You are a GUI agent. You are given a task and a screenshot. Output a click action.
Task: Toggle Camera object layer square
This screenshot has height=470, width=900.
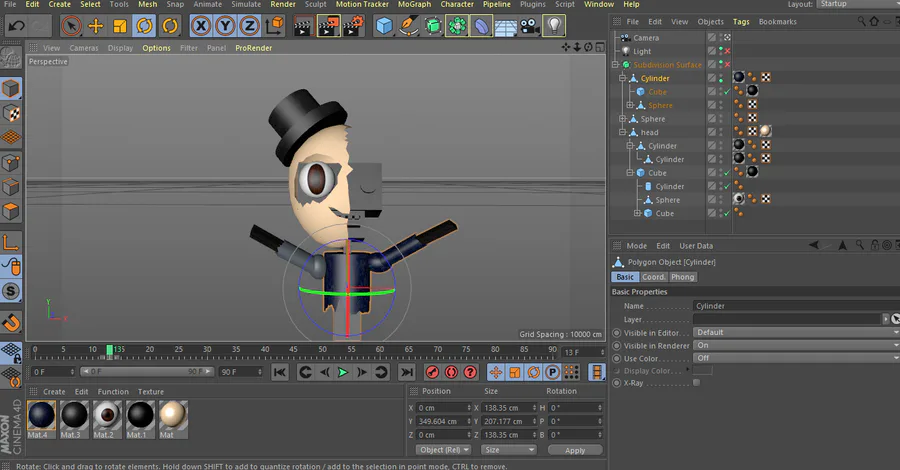coord(712,37)
